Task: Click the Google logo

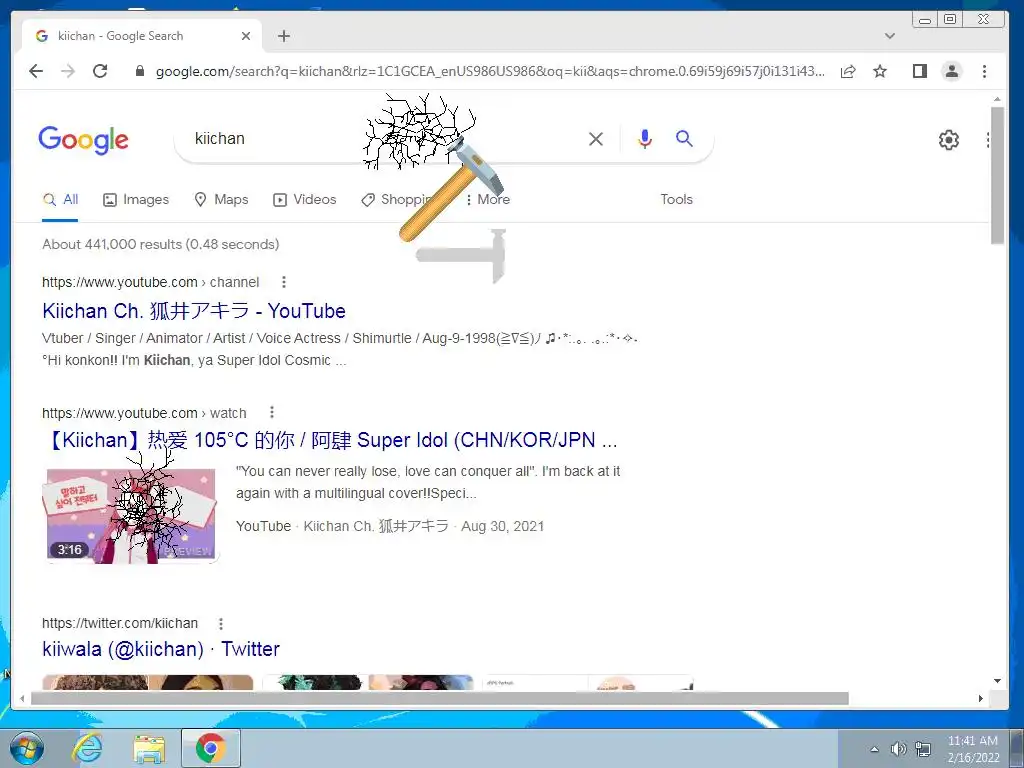Action: pyautogui.click(x=84, y=140)
